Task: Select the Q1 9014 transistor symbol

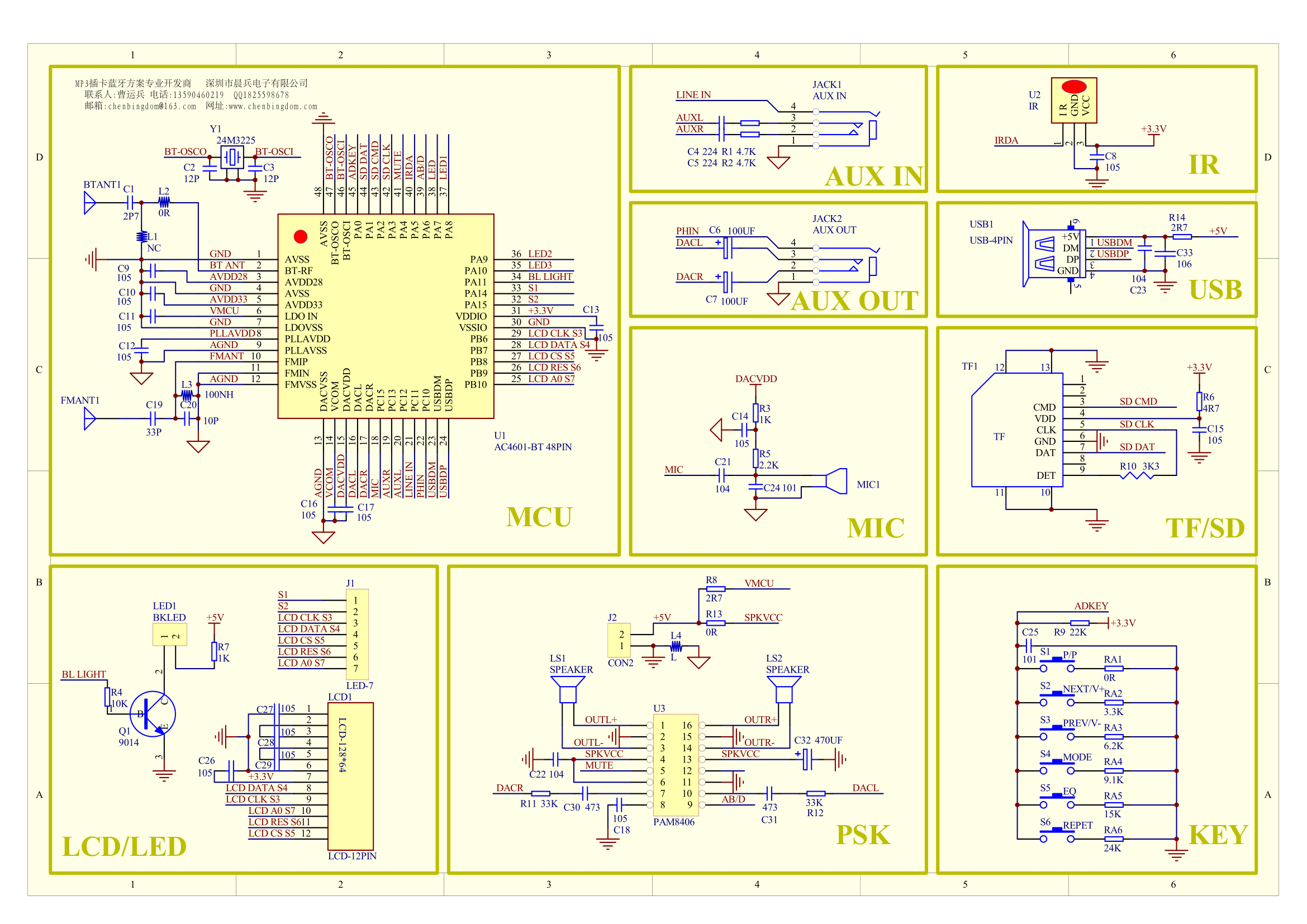Action: point(153,715)
